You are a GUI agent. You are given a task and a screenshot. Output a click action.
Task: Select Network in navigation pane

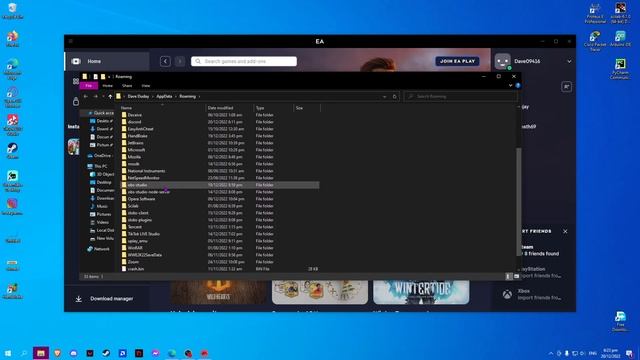[x=98, y=249]
